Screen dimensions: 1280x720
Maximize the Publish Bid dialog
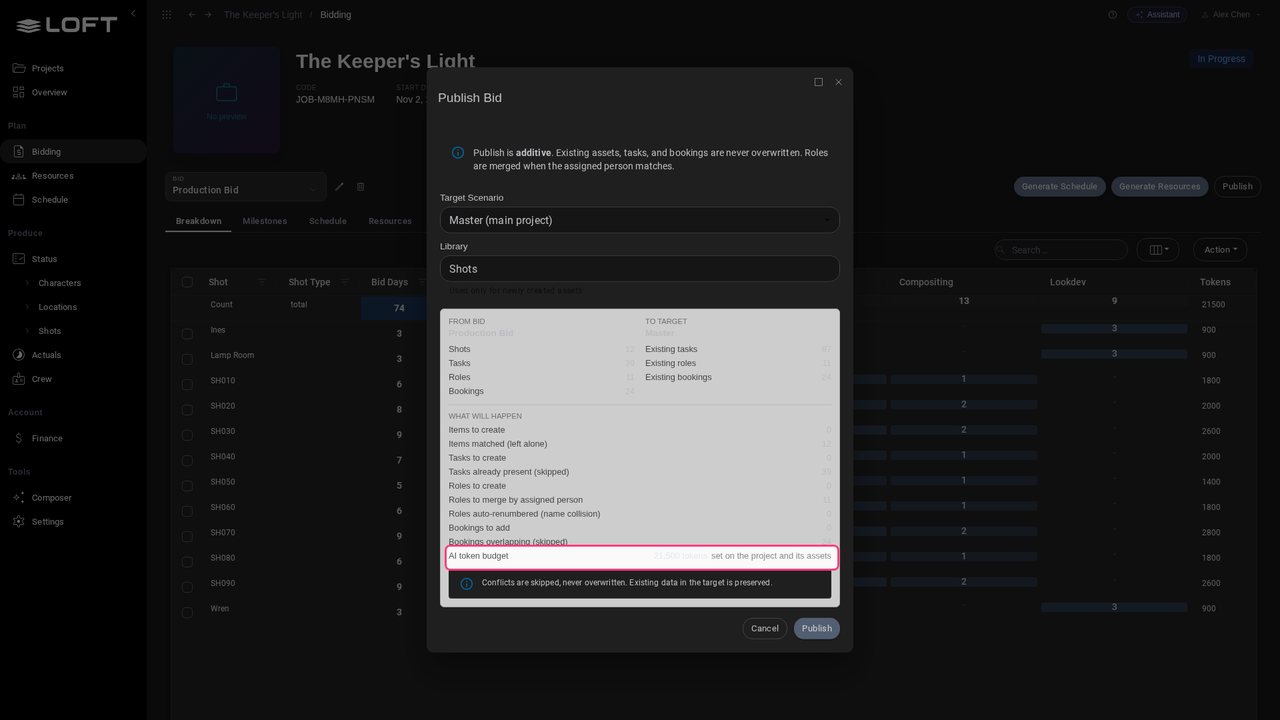pos(818,82)
